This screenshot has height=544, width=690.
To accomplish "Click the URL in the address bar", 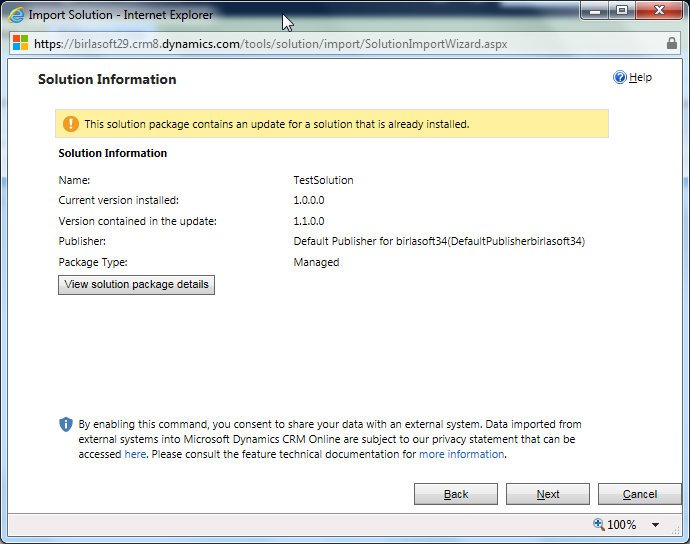I will pos(271,44).
